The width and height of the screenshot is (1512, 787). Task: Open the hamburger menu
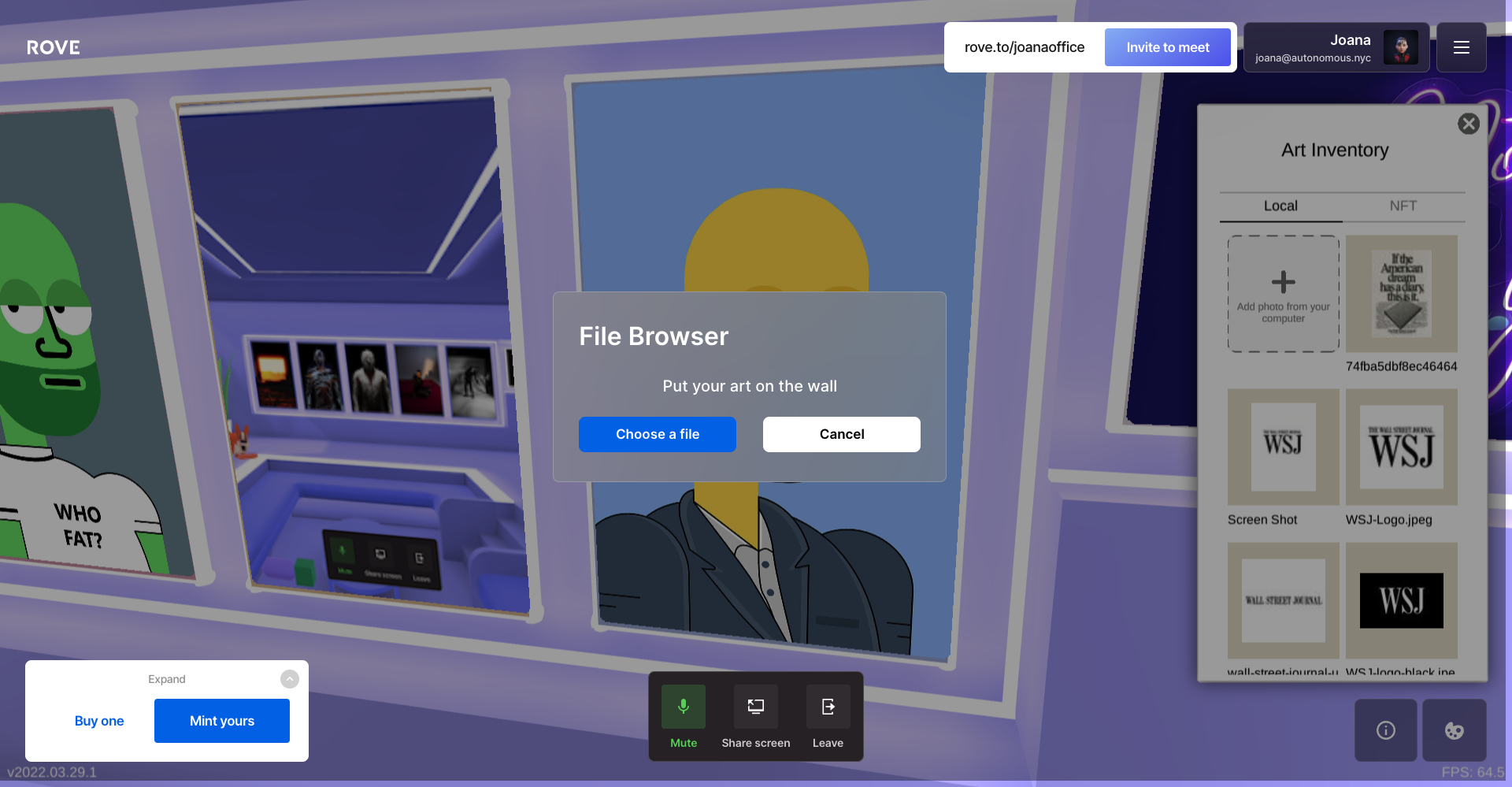(x=1461, y=48)
